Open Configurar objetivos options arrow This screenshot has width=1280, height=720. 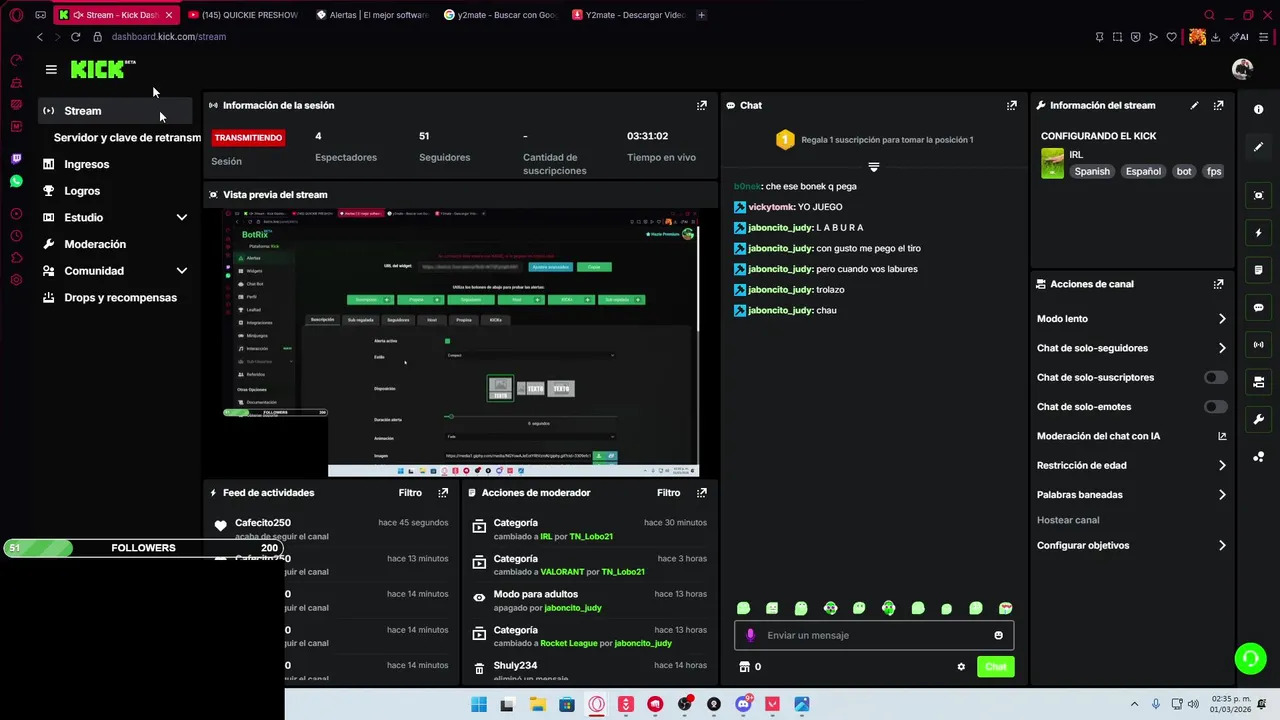click(1222, 546)
